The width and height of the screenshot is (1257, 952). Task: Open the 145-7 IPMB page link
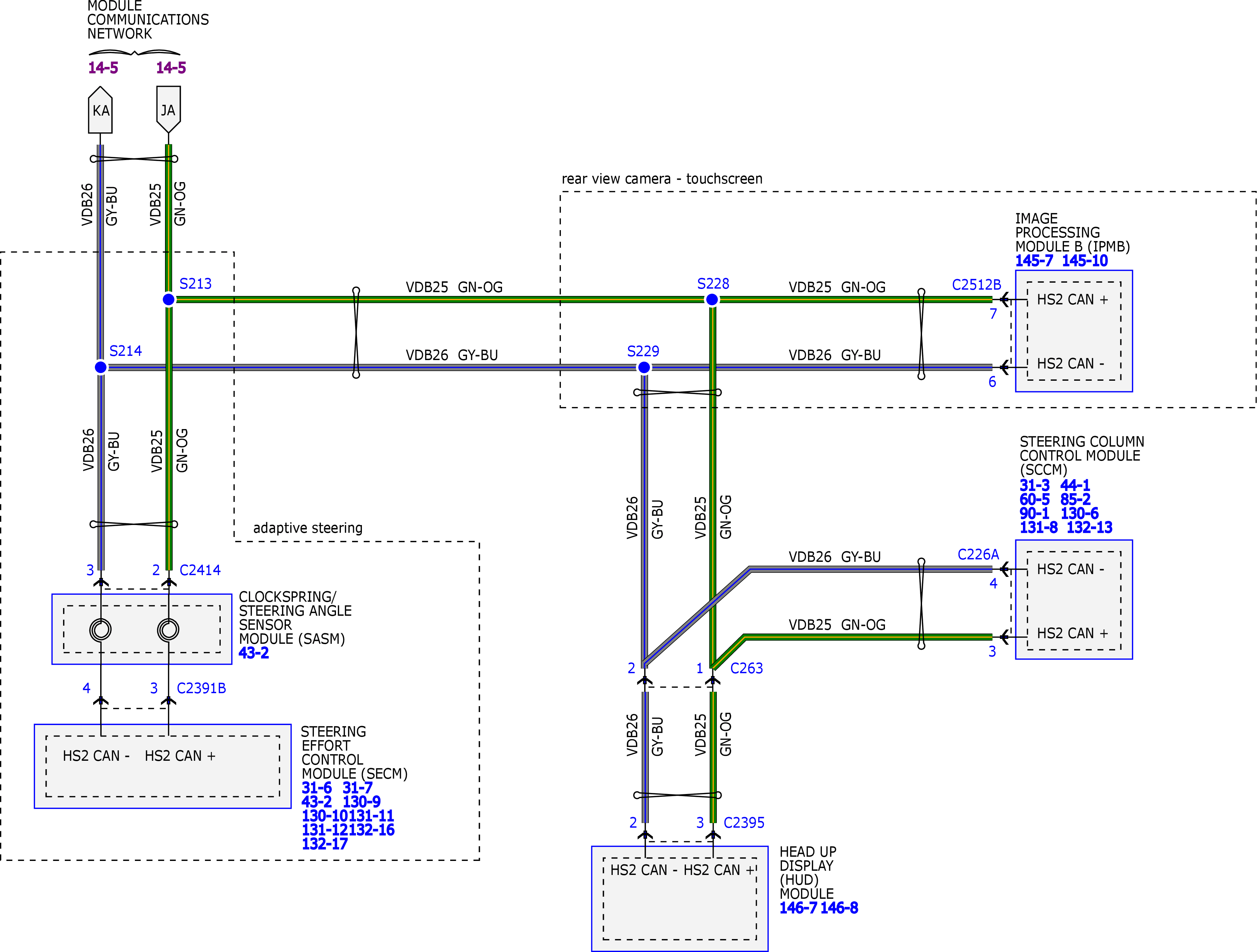point(1034,261)
